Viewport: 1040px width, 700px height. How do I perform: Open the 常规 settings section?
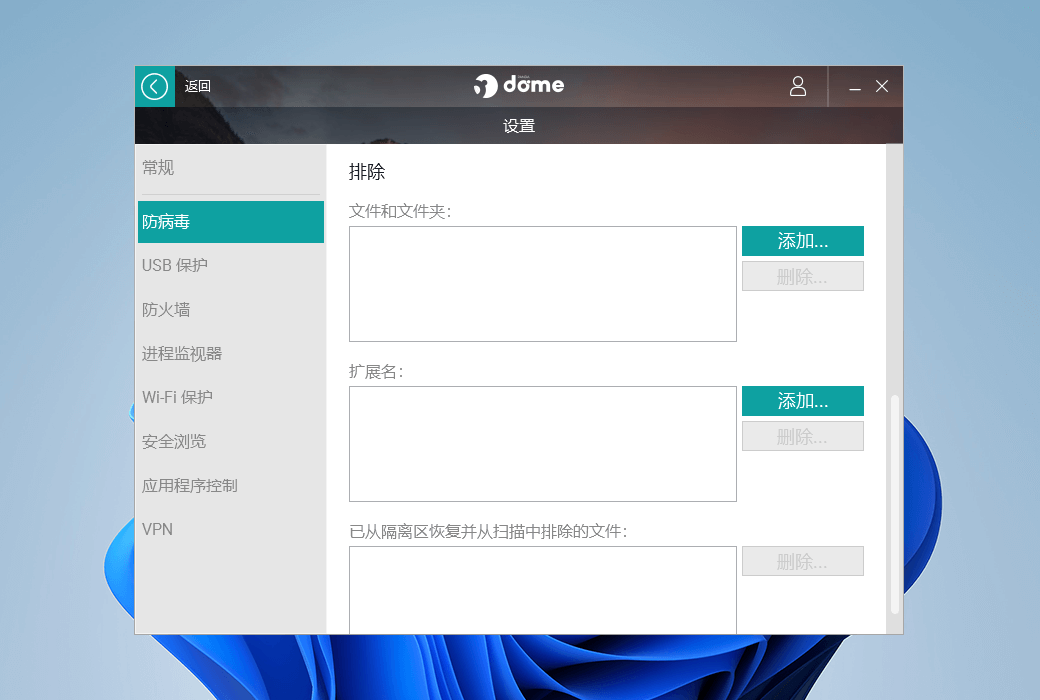158,168
